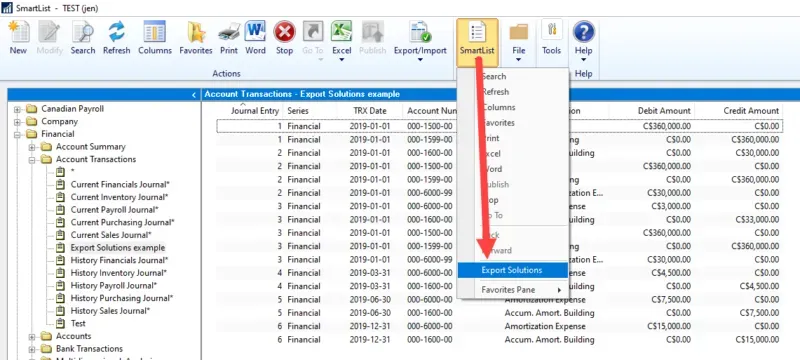Open the Export/Import dropdown arrow
Screen dimensions: 800x360
(420, 60)
